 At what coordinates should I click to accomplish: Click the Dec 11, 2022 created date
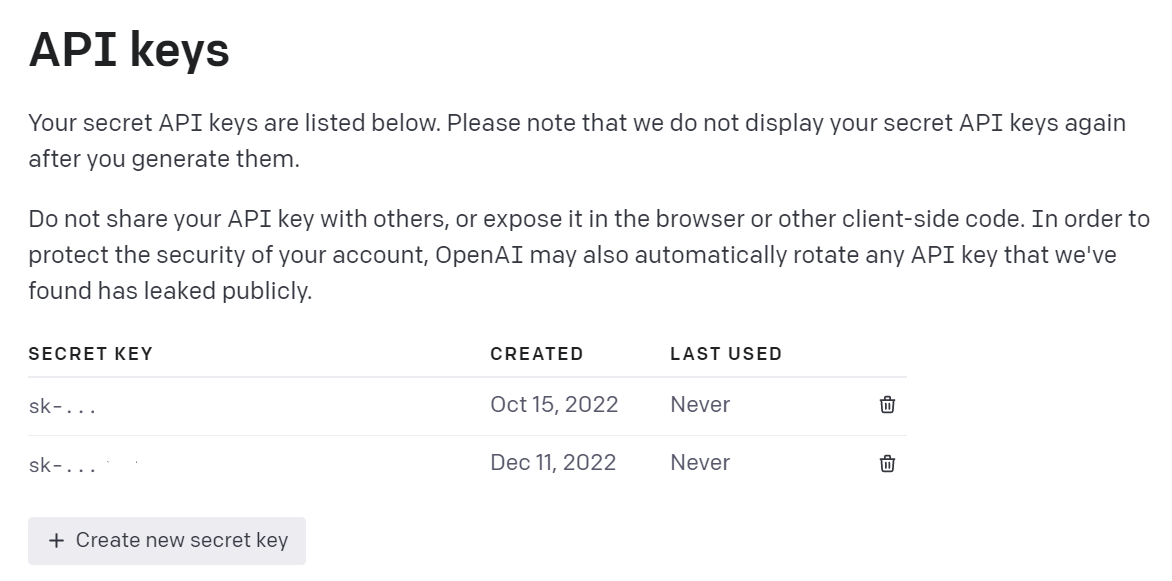click(x=553, y=463)
